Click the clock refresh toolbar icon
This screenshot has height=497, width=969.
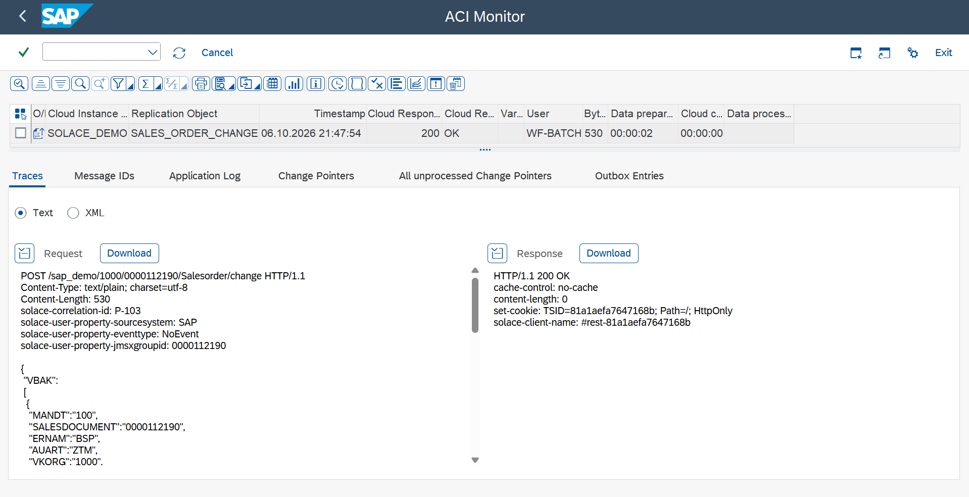point(337,83)
